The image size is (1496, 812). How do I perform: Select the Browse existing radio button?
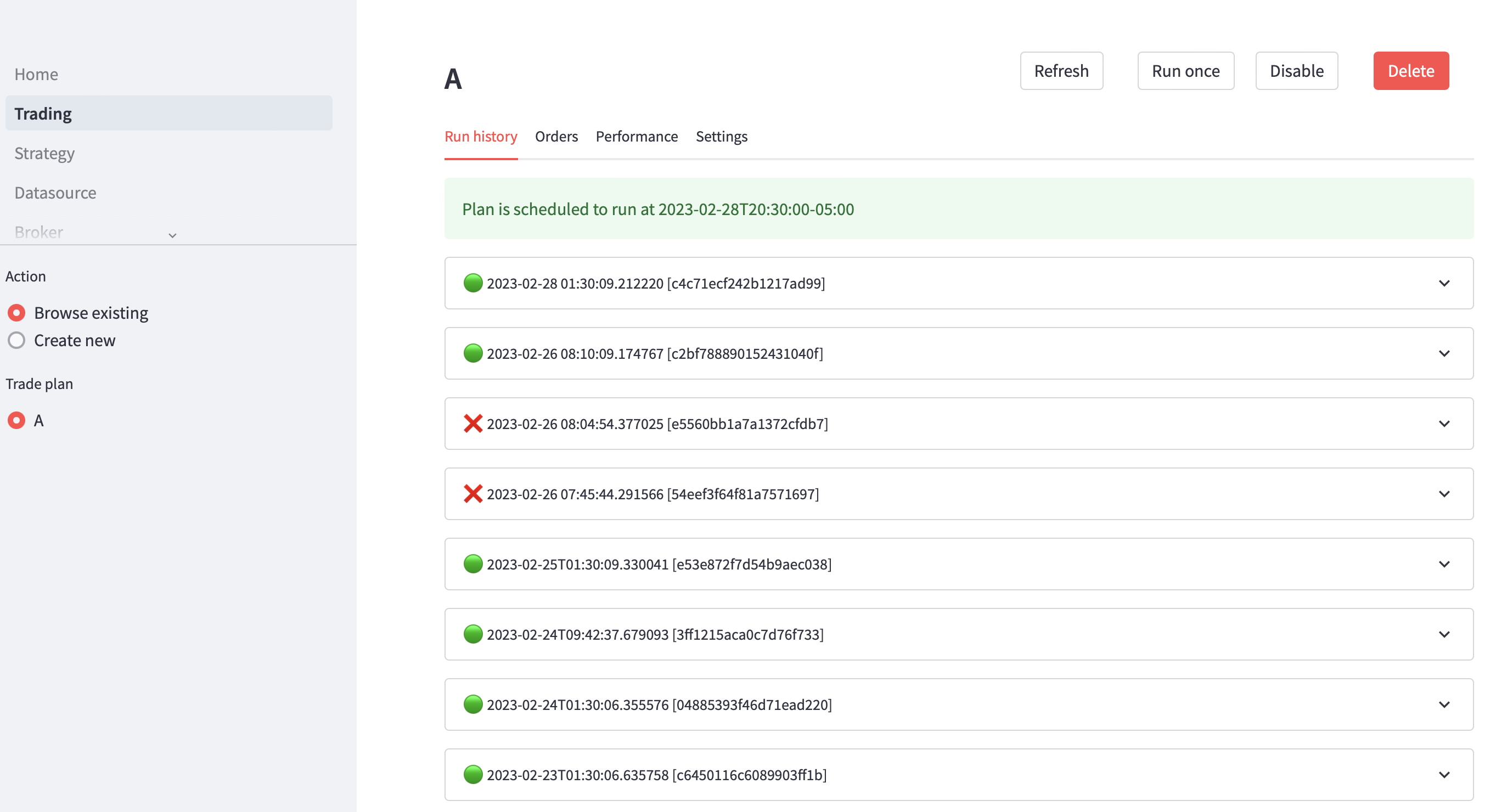pyautogui.click(x=16, y=312)
